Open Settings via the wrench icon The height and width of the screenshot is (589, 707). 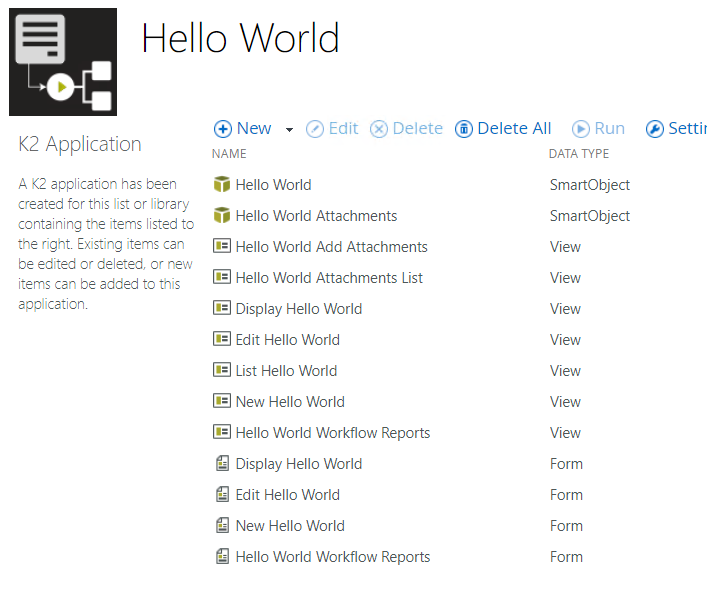(654, 129)
